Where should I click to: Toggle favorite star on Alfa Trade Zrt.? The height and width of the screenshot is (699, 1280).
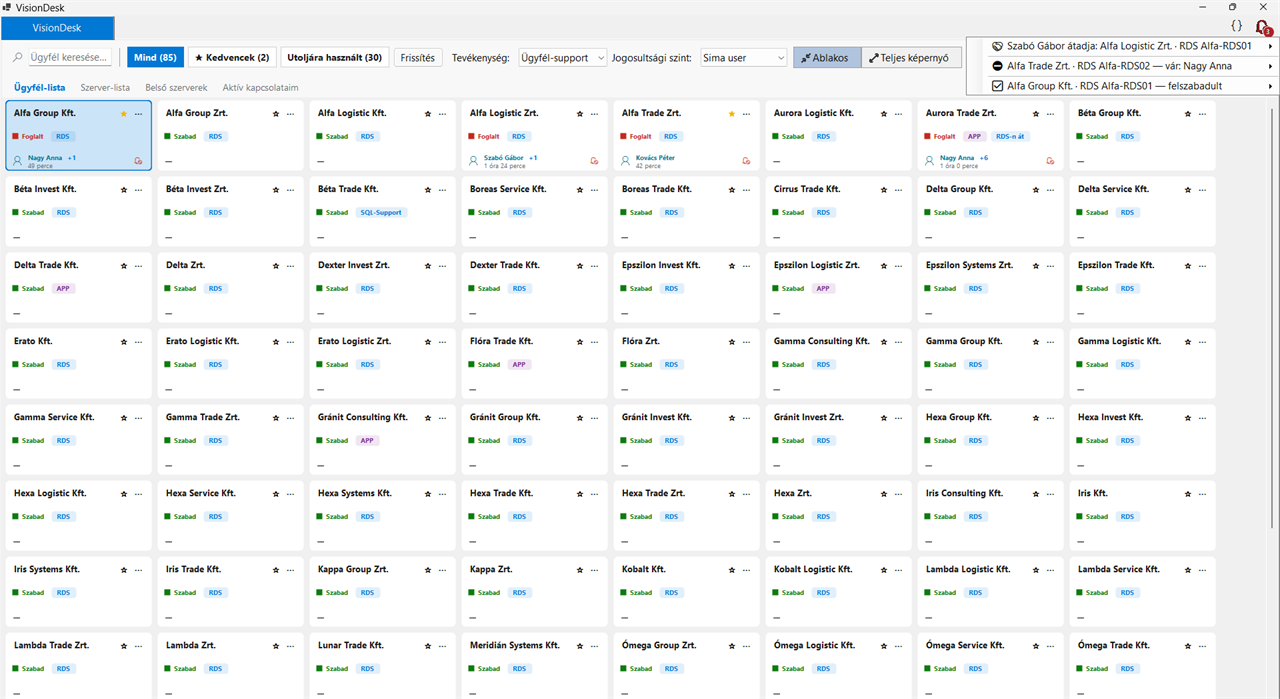point(732,114)
